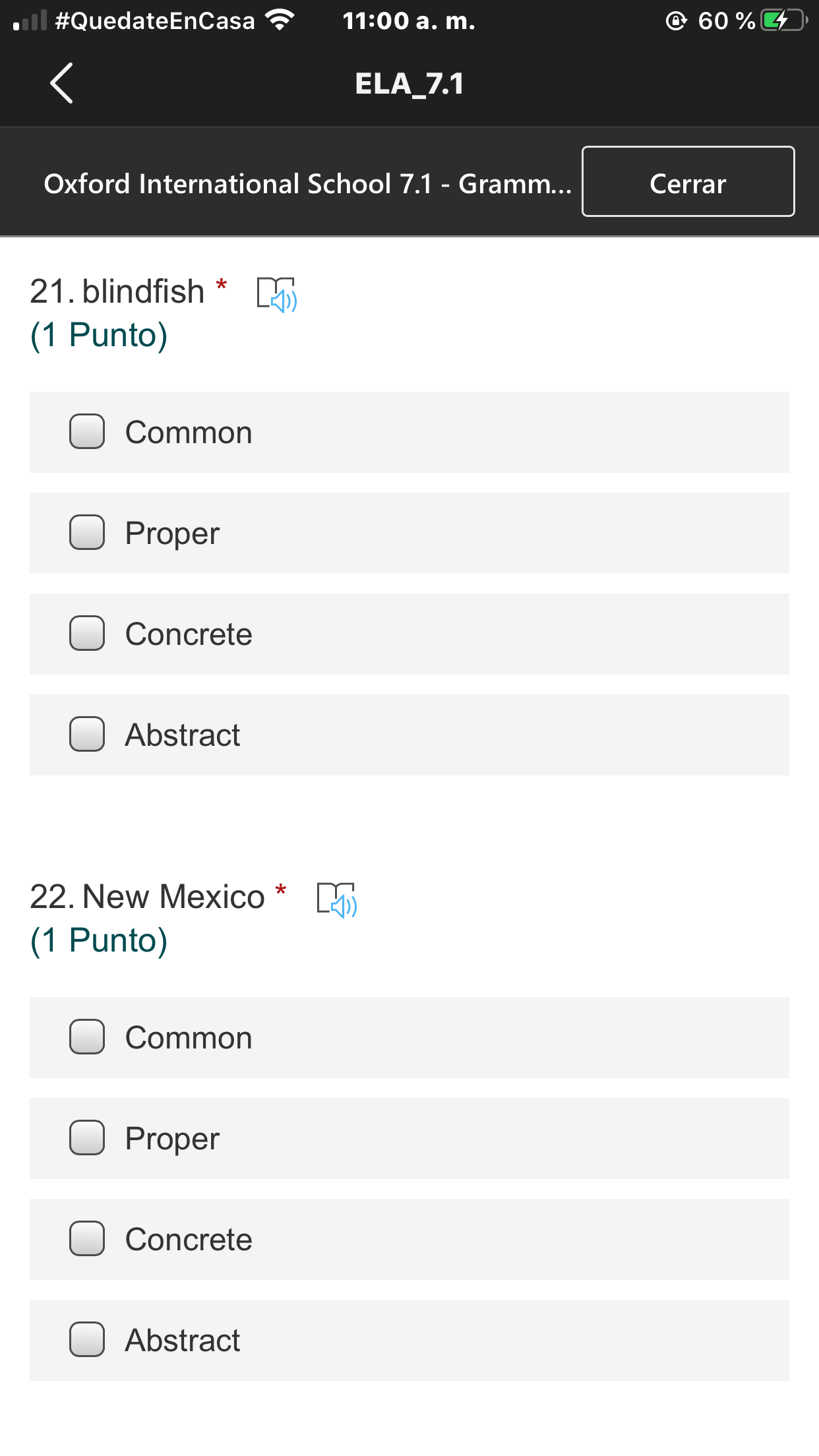Tap the Oxford International School form title
This screenshot has height=1456, width=819.
(x=307, y=184)
